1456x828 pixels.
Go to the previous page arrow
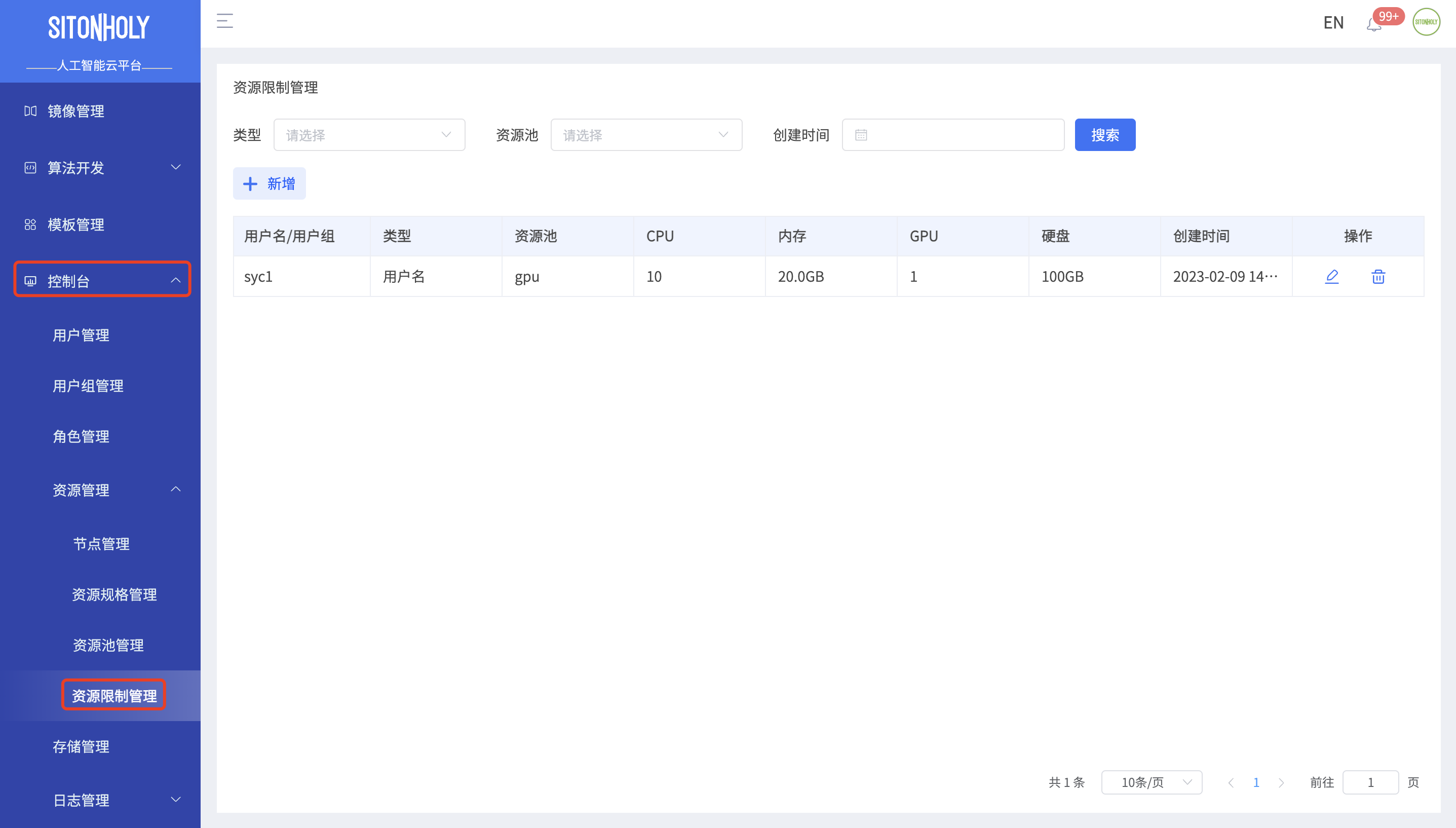coord(1231,782)
